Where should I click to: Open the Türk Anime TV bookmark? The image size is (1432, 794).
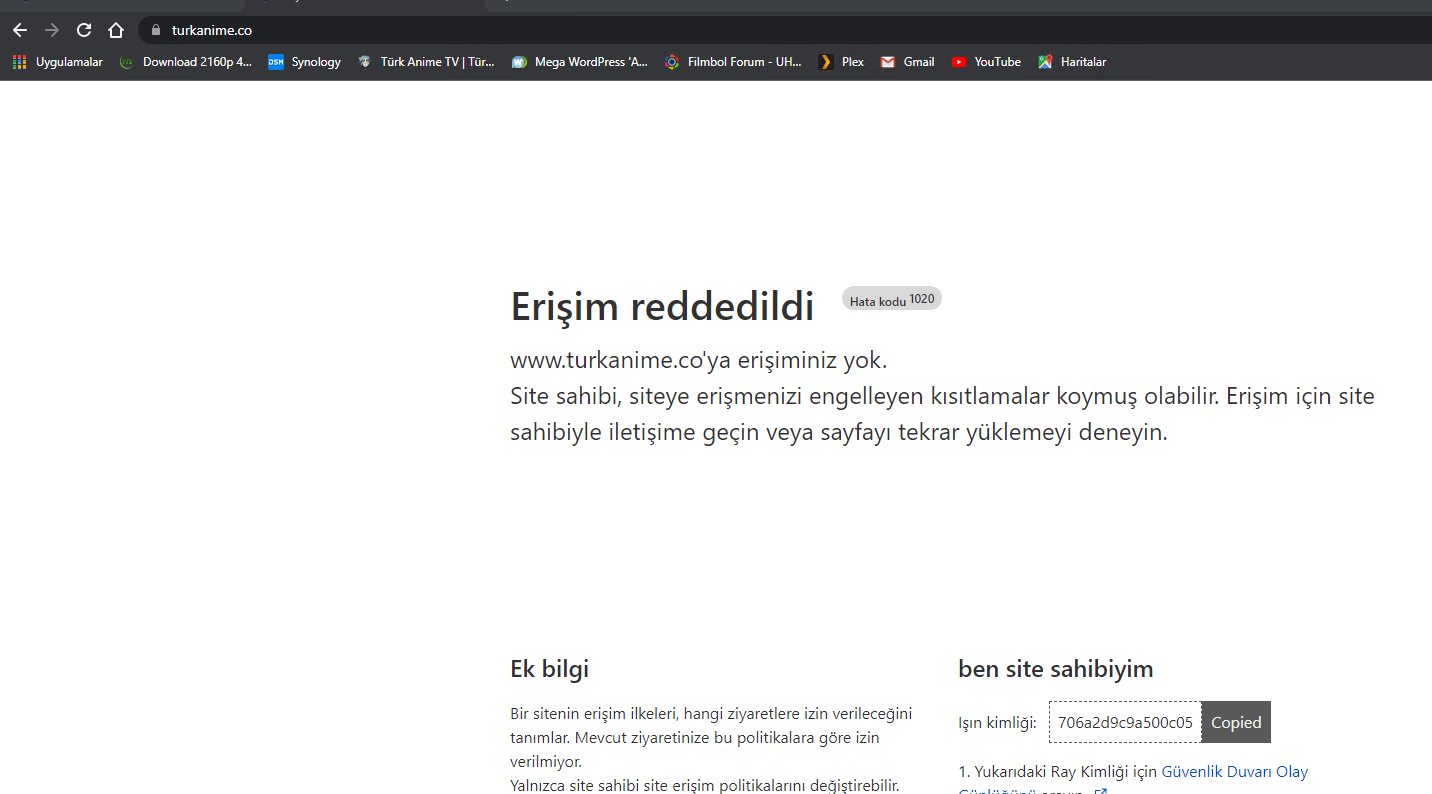point(426,62)
